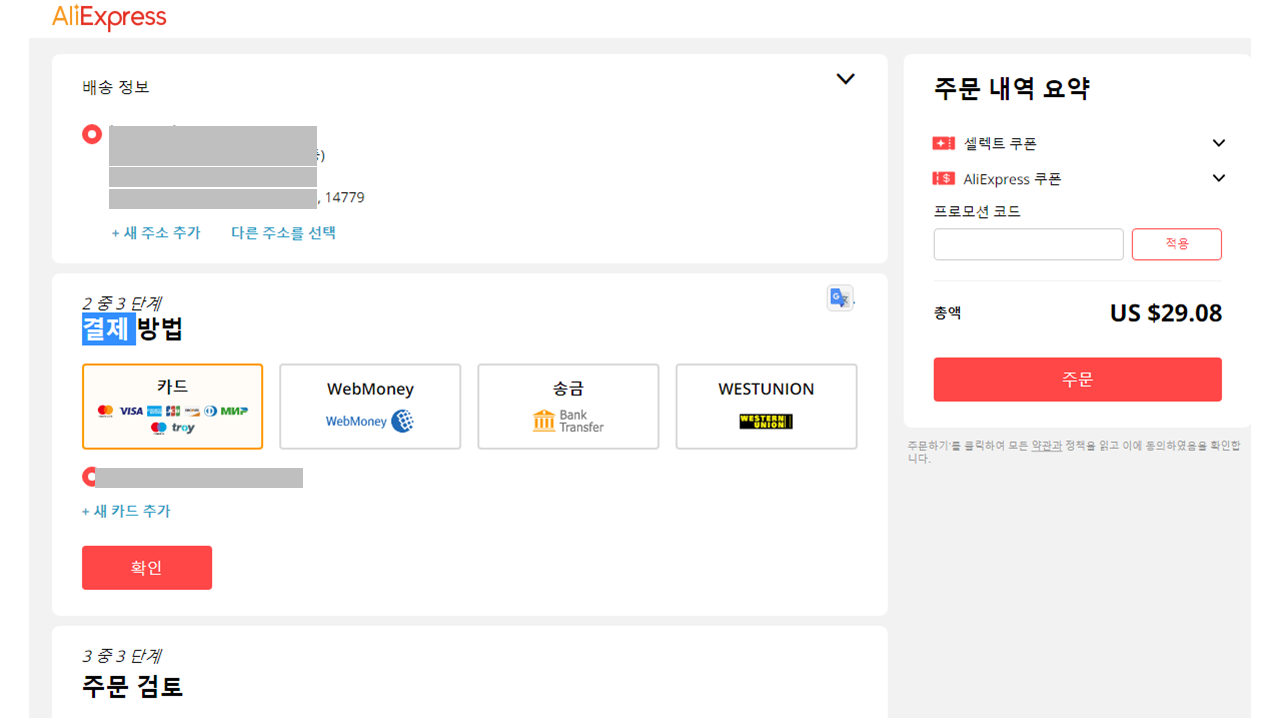Apply the promo code with 적용
The height and width of the screenshot is (720, 1280).
(1177, 244)
